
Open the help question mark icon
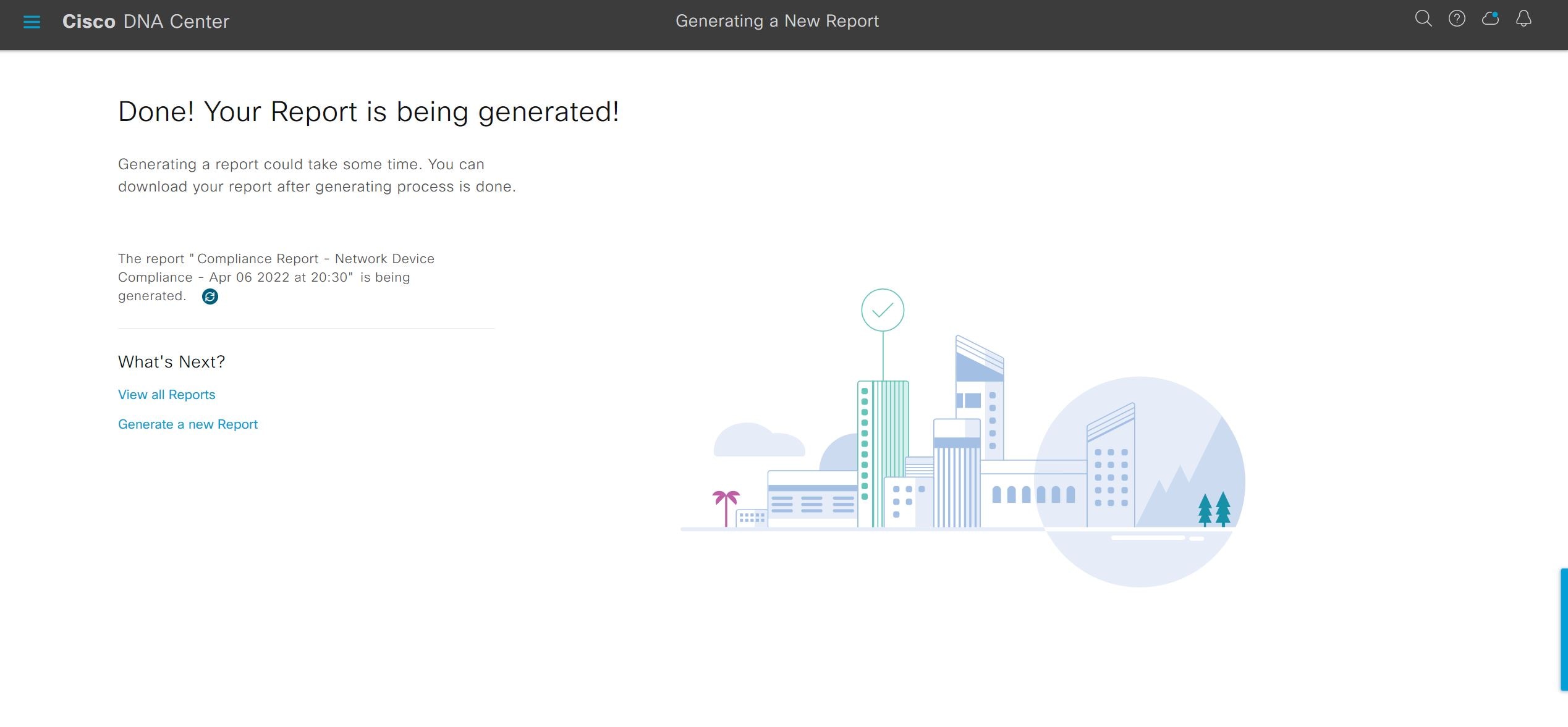pos(1457,19)
